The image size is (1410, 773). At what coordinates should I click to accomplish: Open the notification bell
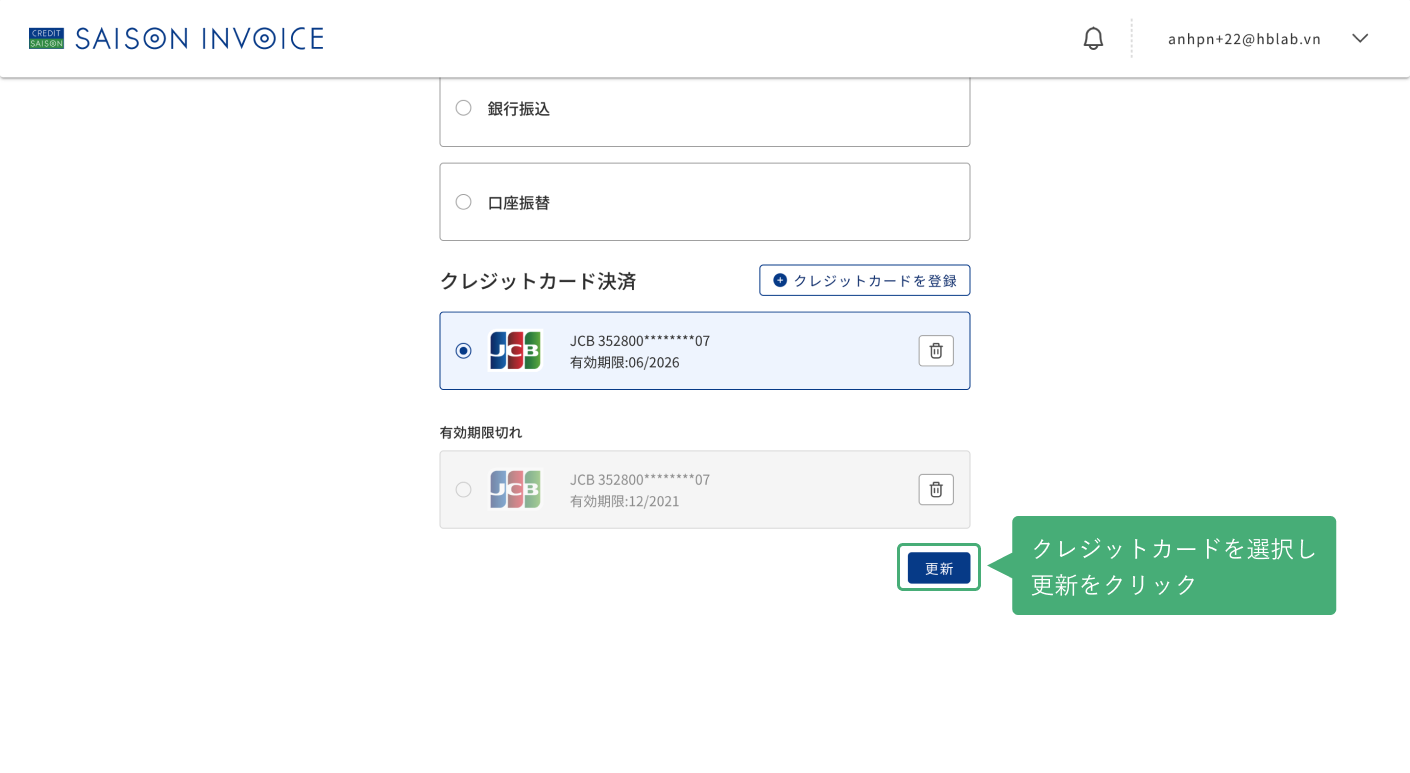tap(1093, 38)
